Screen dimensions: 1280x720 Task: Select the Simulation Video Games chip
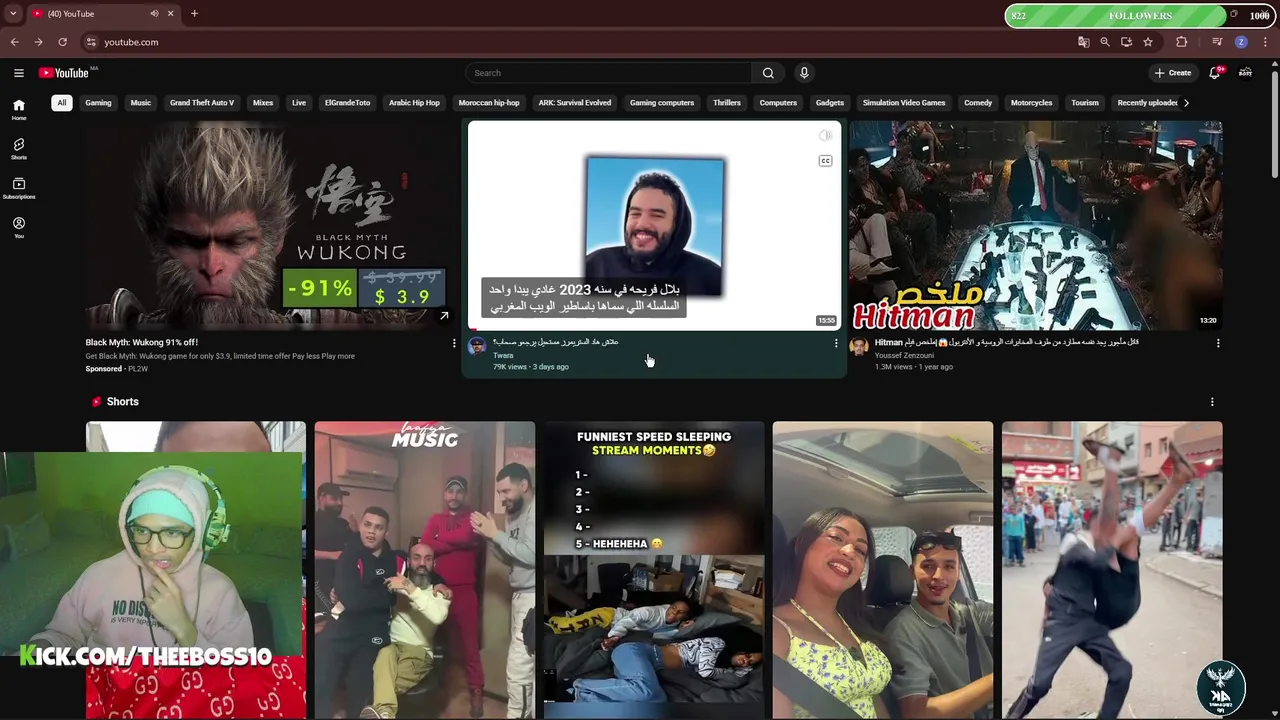pyautogui.click(x=904, y=103)
